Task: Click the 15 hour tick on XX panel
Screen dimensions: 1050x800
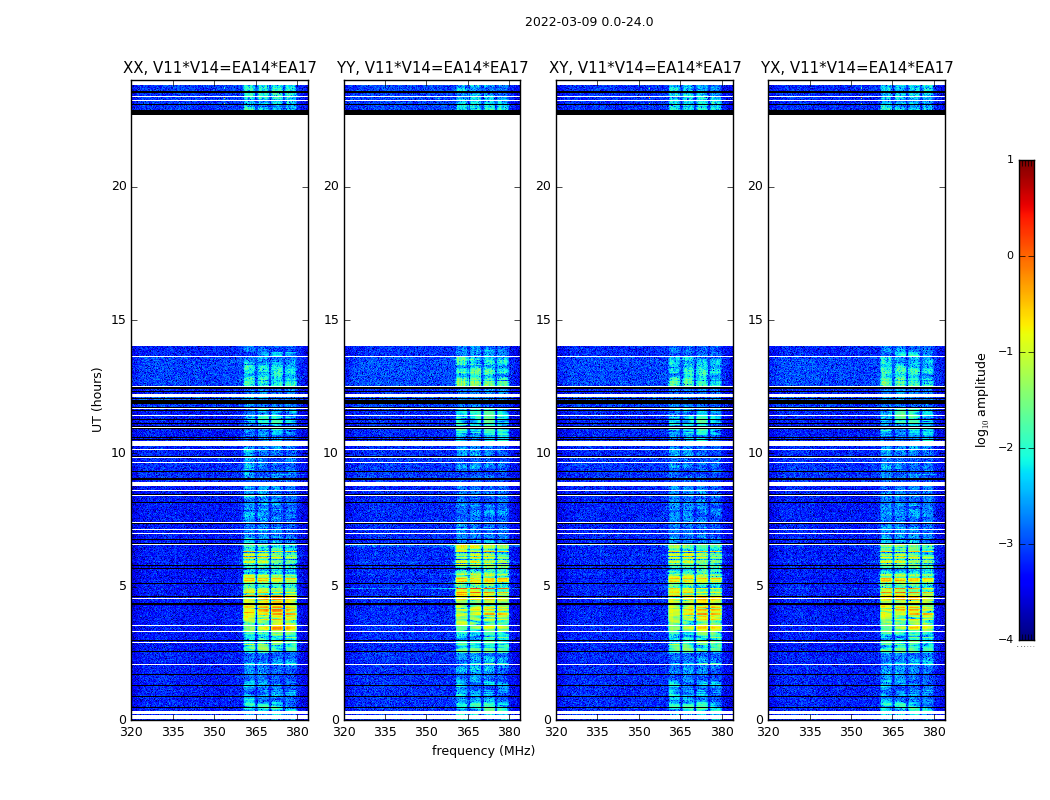Action: click(119, 320)
